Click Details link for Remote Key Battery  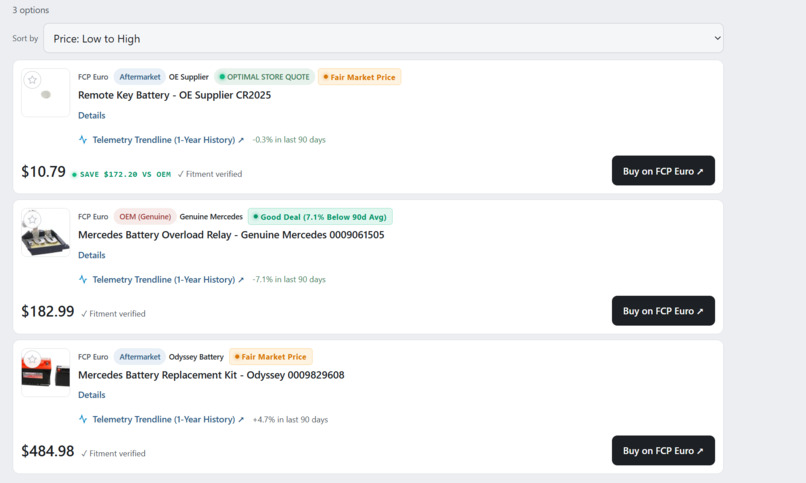point(91,116)
